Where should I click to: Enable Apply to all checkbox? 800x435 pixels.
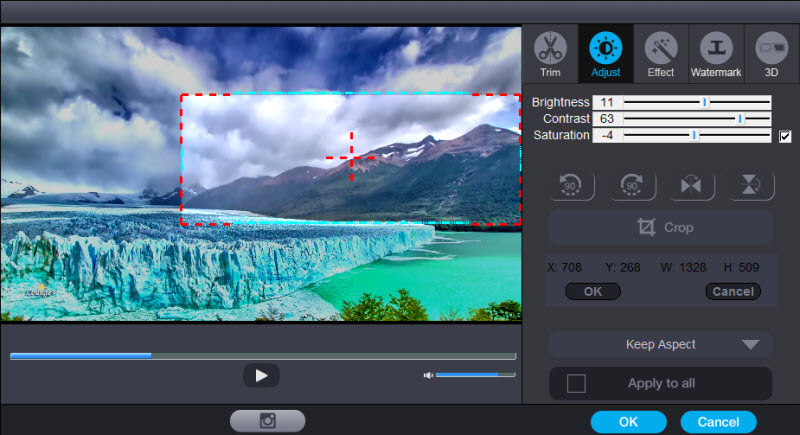[576, 383]
